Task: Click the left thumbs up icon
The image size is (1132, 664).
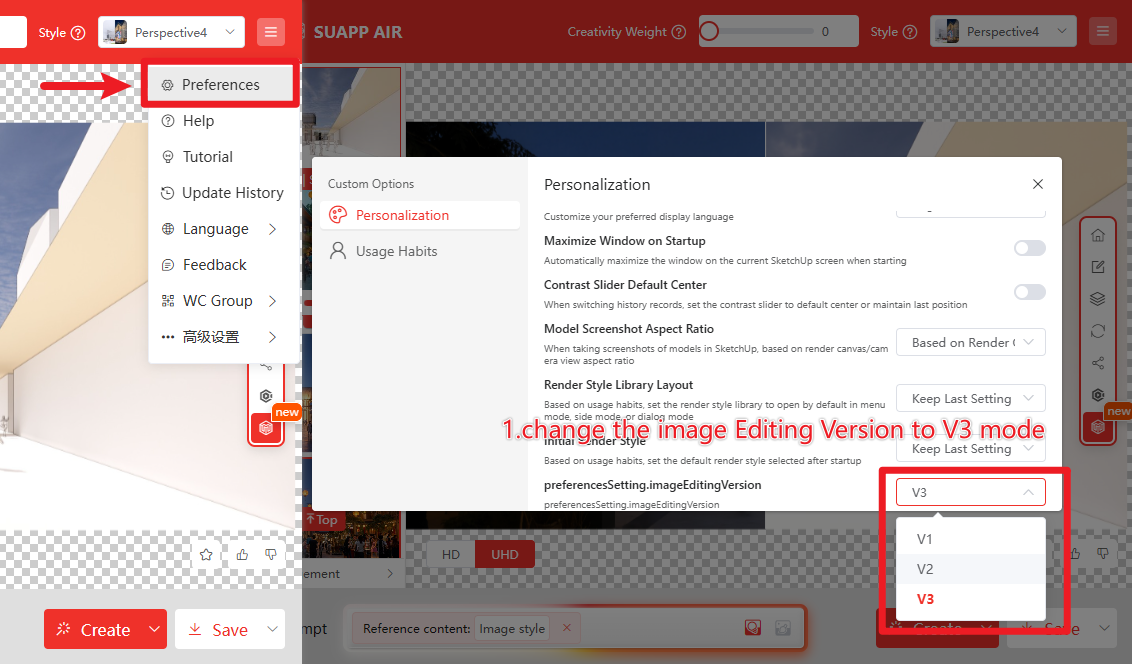Action: (x=242, y=554)
